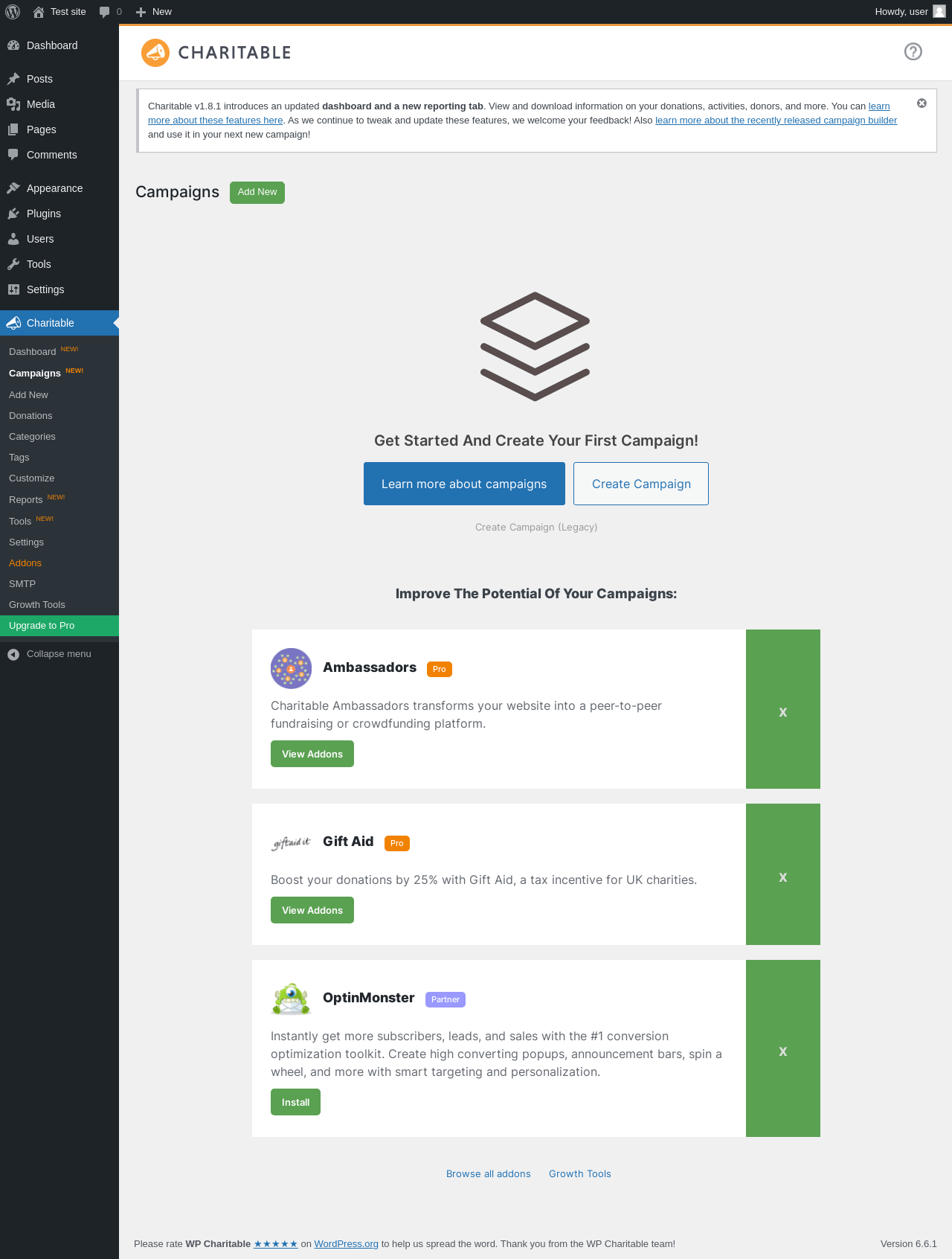Screen dimensions: 952x1259
Task: Click Install button for OptinMonster
Action: point(295,1102)
